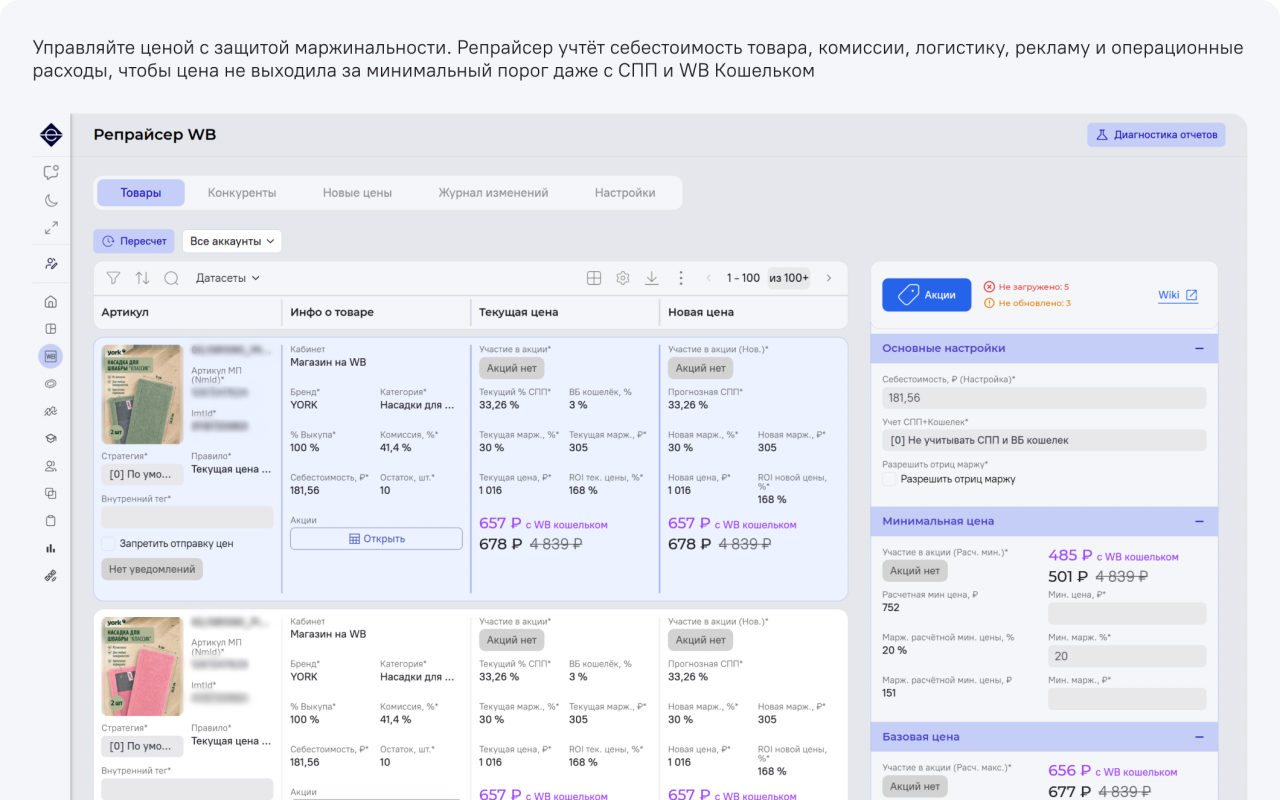This screenshot has width=1280, height=800.
Task: Click the 'Новая цена' column header
Action: click(x=701, y=312)
